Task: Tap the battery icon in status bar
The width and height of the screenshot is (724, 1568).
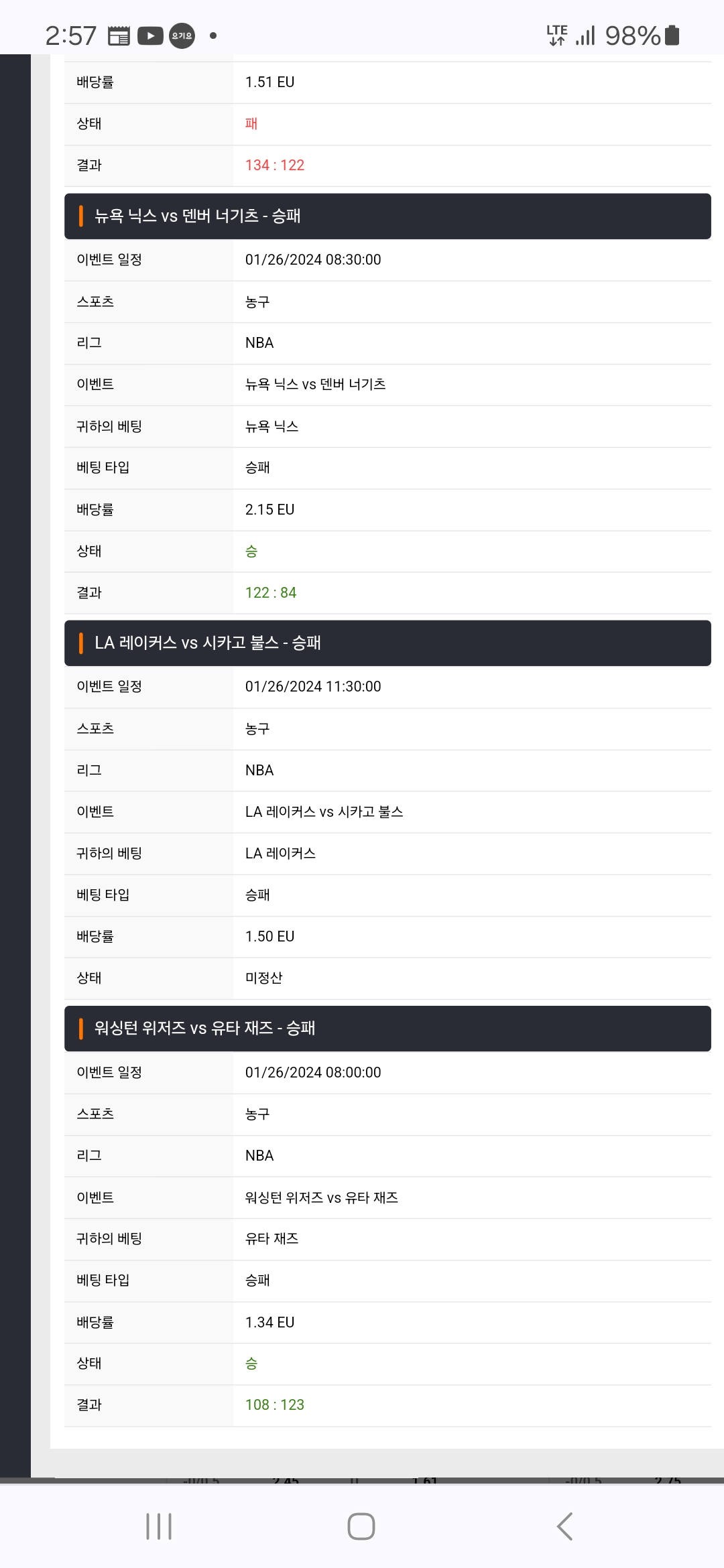Action: click(672, 35)
